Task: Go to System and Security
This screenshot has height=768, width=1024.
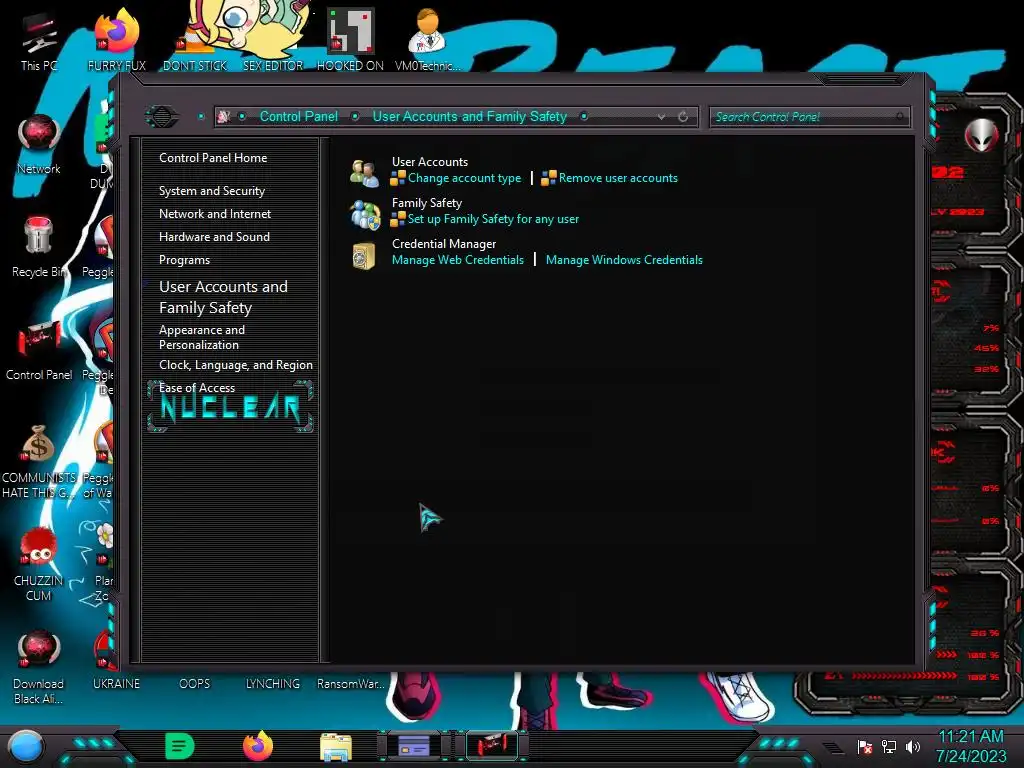Action: (212, 191)
